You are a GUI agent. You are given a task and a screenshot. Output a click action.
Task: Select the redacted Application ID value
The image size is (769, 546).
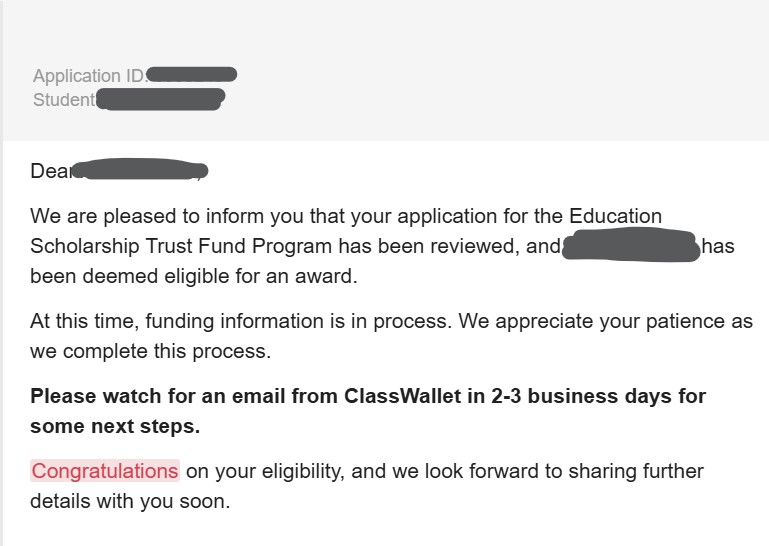tap(191, 75)
